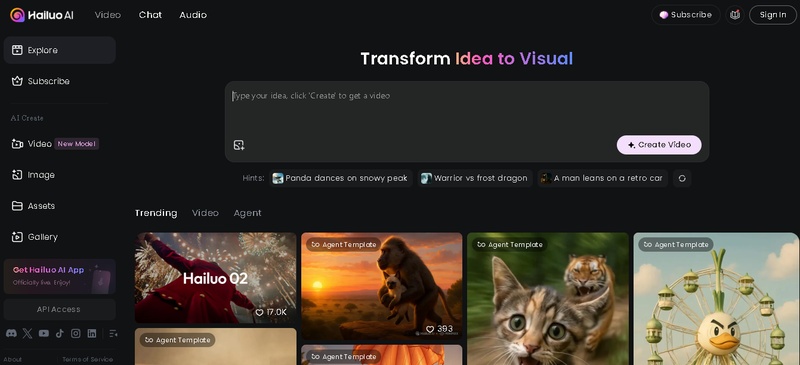The image size is (800, 365).
Task: Open the LinkedIn social icon
Action: pos(92,333)
